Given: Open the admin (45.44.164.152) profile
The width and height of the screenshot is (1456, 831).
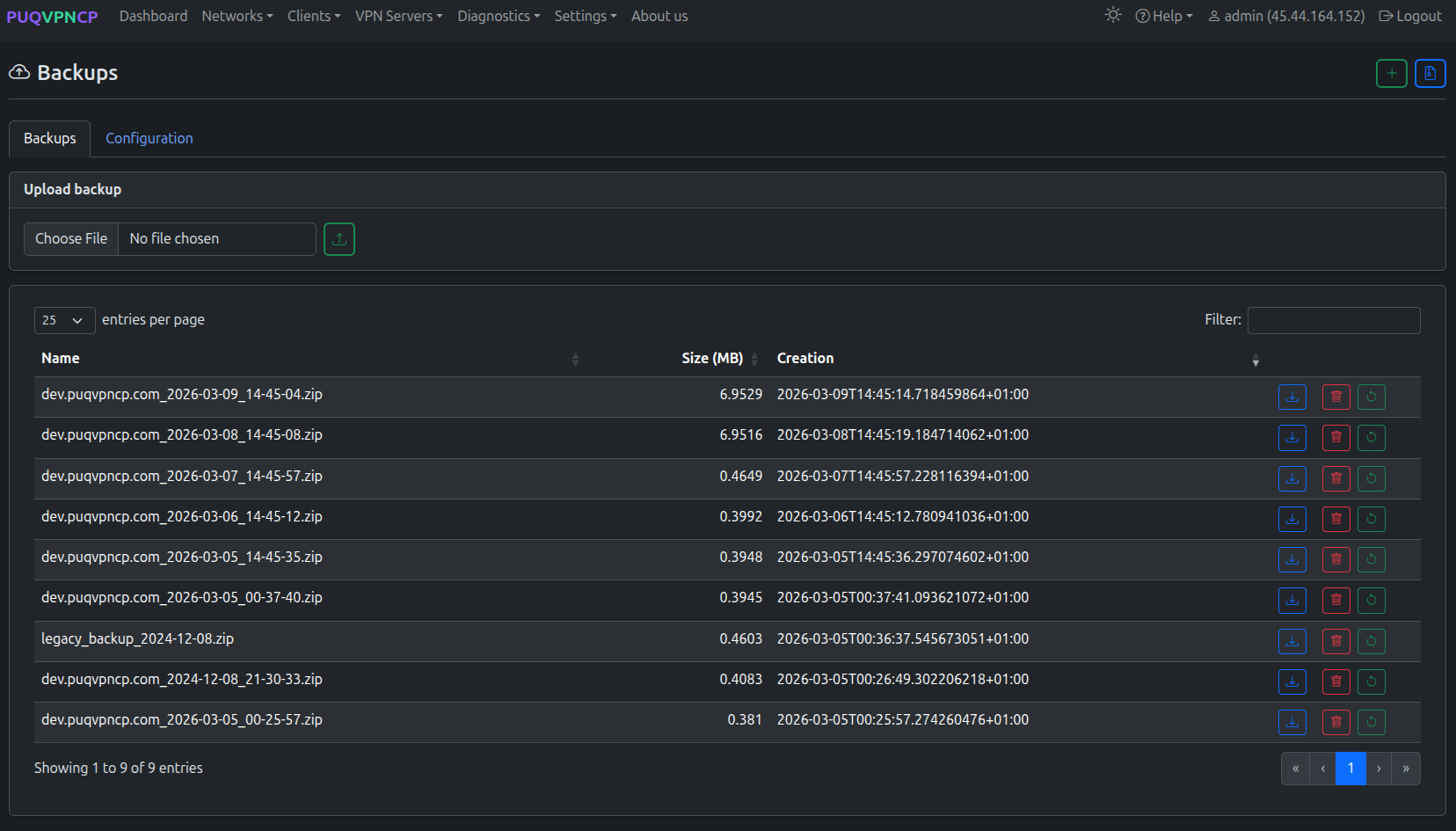Looking at the screenshot, I should tap(1286, 16).
